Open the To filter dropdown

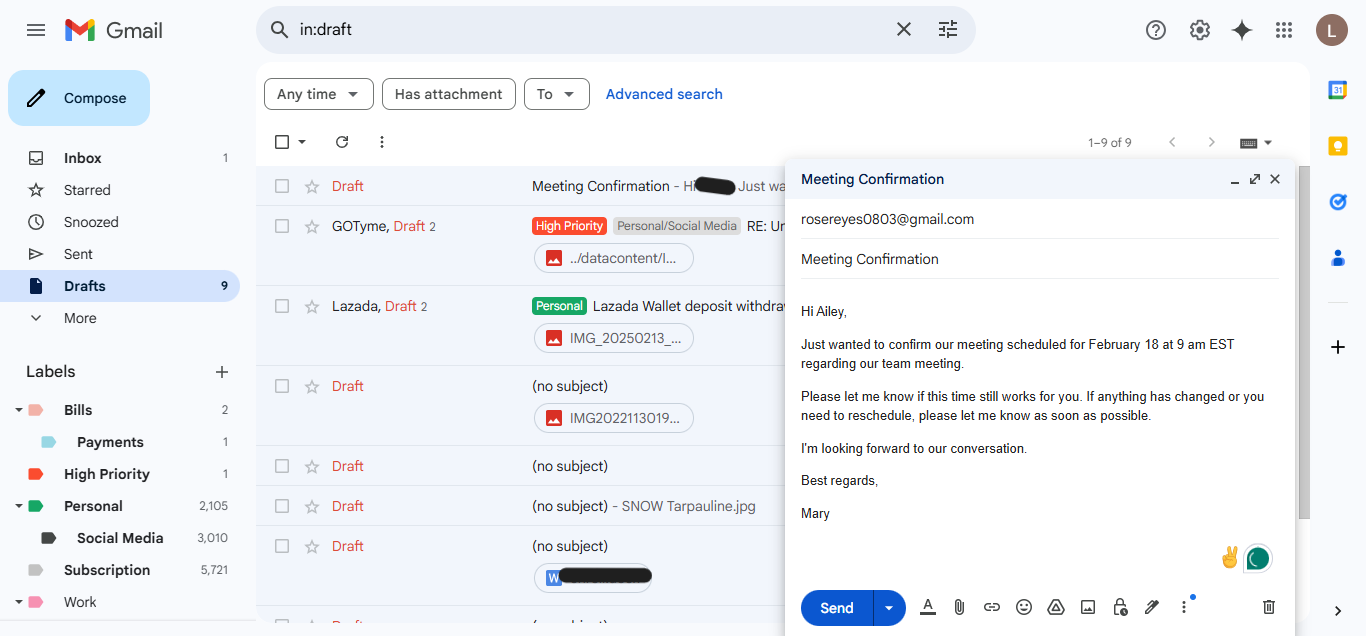coord(556,94)
